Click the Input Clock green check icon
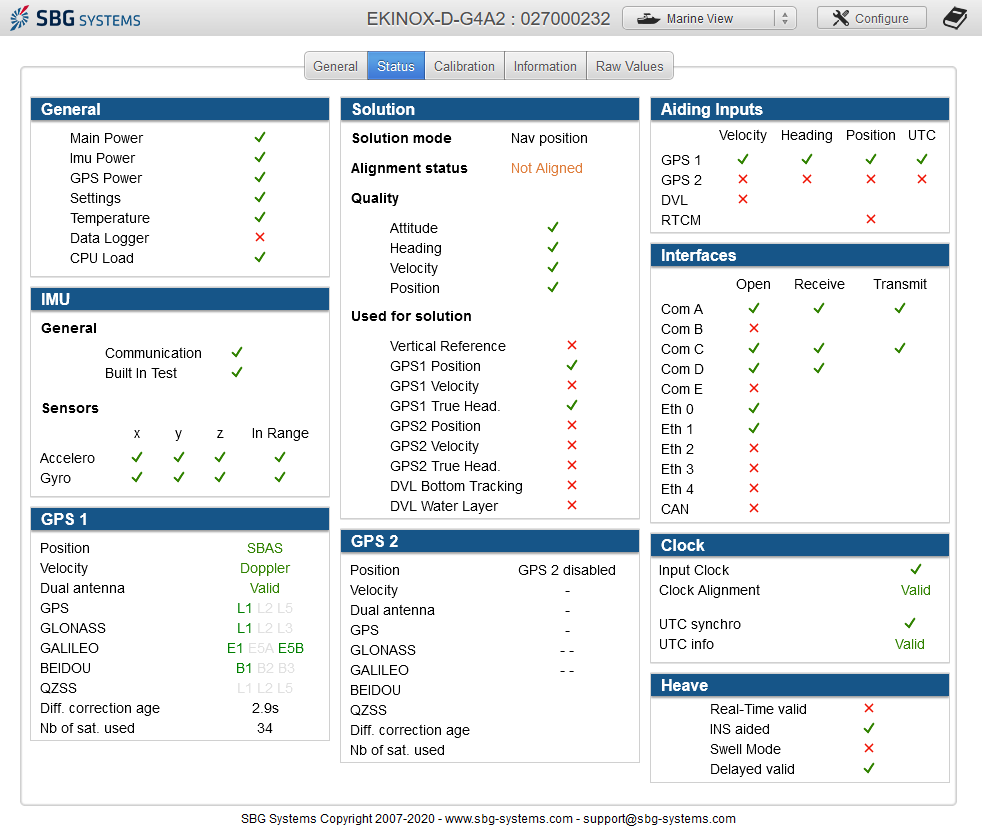The width and height of the screenshot is (982, 831). pyautogui.click(x=916, y=569)
